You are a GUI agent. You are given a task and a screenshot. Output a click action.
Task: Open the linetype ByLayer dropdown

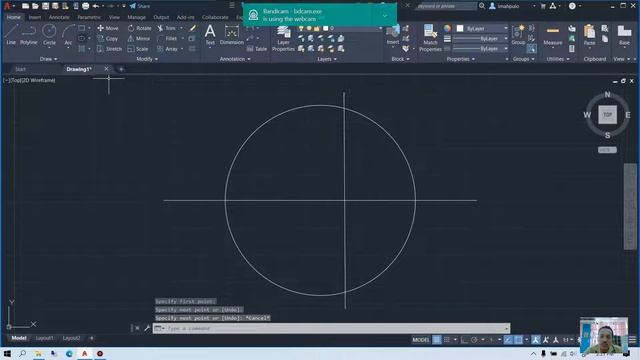(480, 49)
